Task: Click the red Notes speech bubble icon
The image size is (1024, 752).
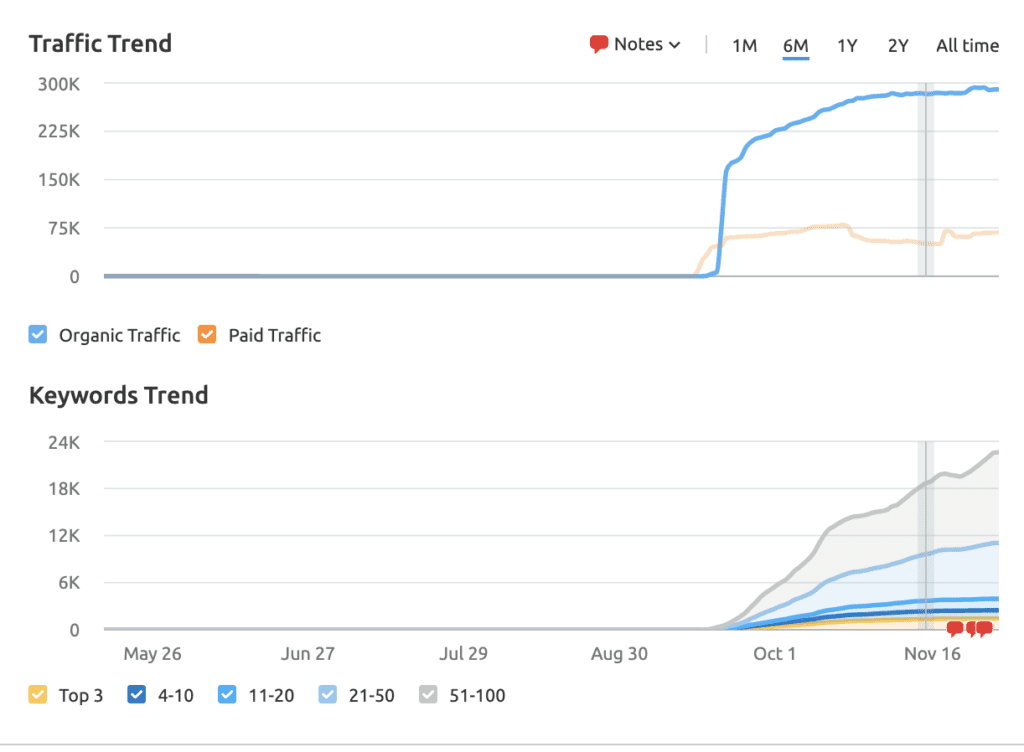Action: pyautogui.click(x=598, y=44)
